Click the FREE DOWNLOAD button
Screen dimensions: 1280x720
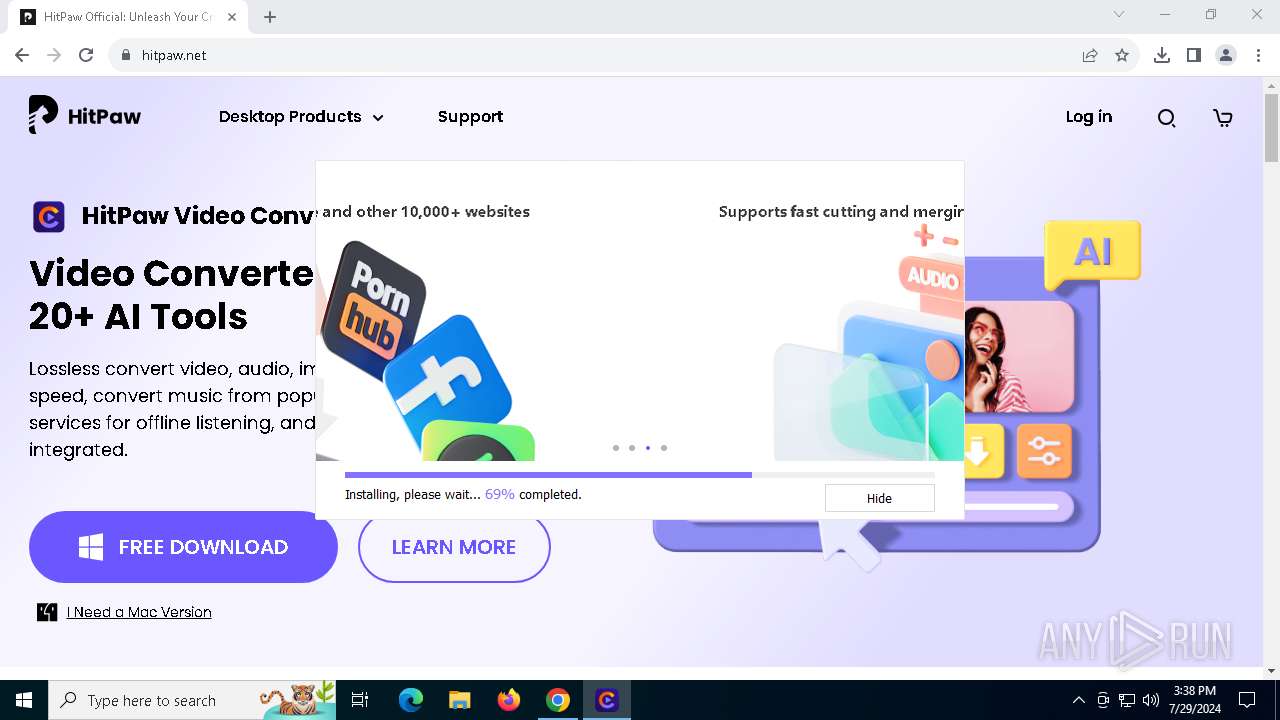[x=183, y=547]
